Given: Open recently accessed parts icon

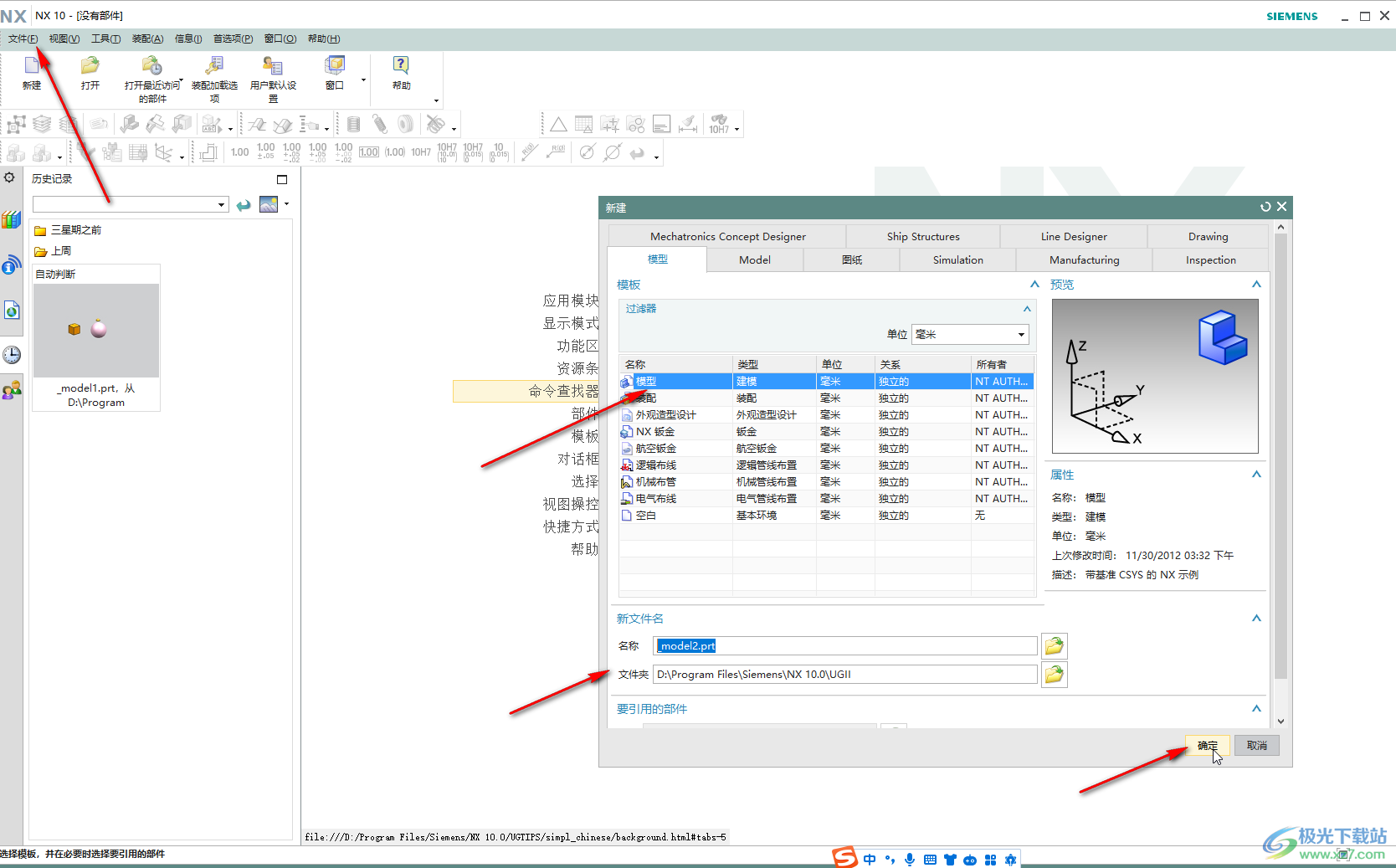Looking at the screenshot, I should point(151,65).
